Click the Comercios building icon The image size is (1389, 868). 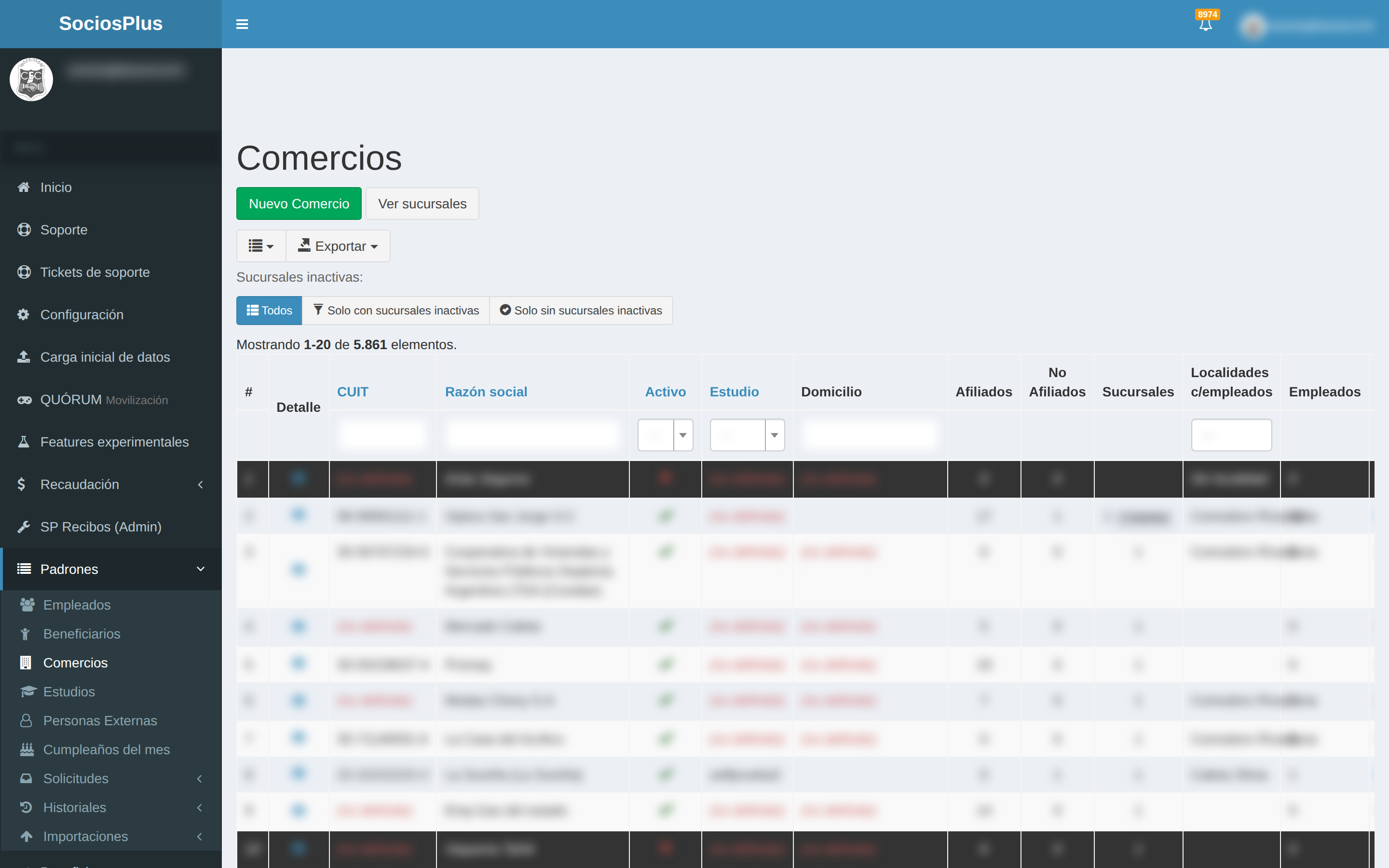(25, 663)
